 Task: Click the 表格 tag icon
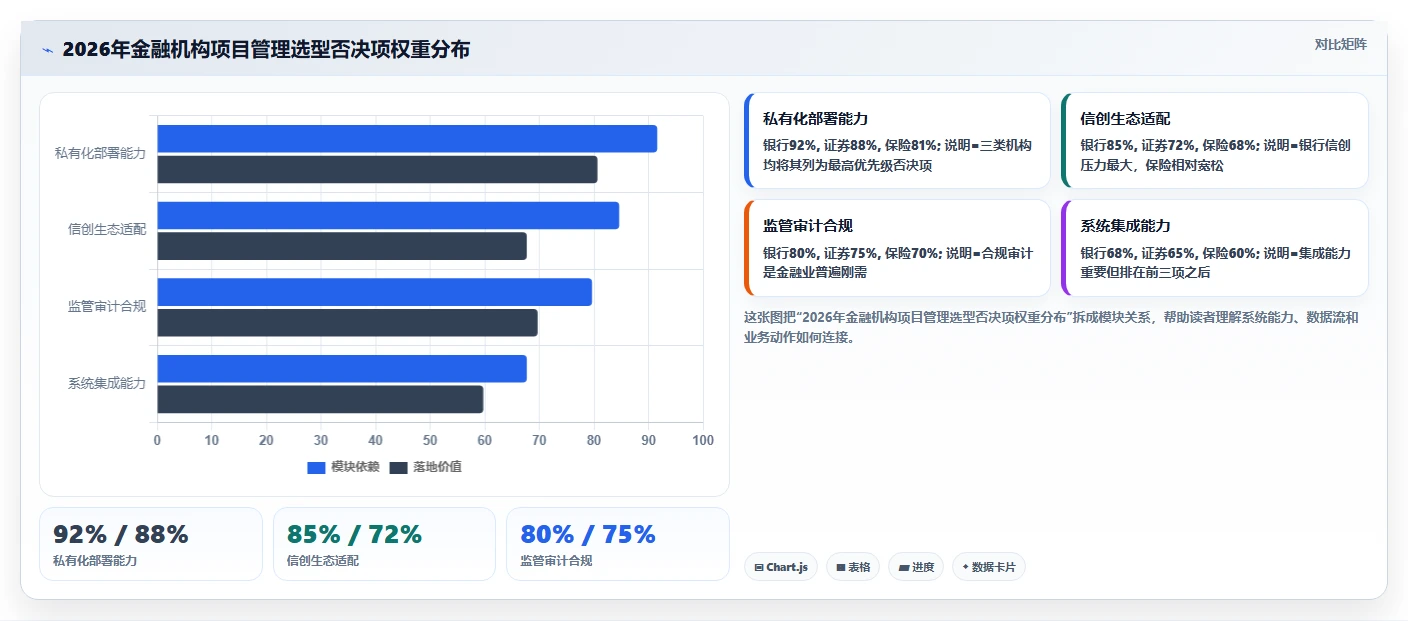pos(841,567)
